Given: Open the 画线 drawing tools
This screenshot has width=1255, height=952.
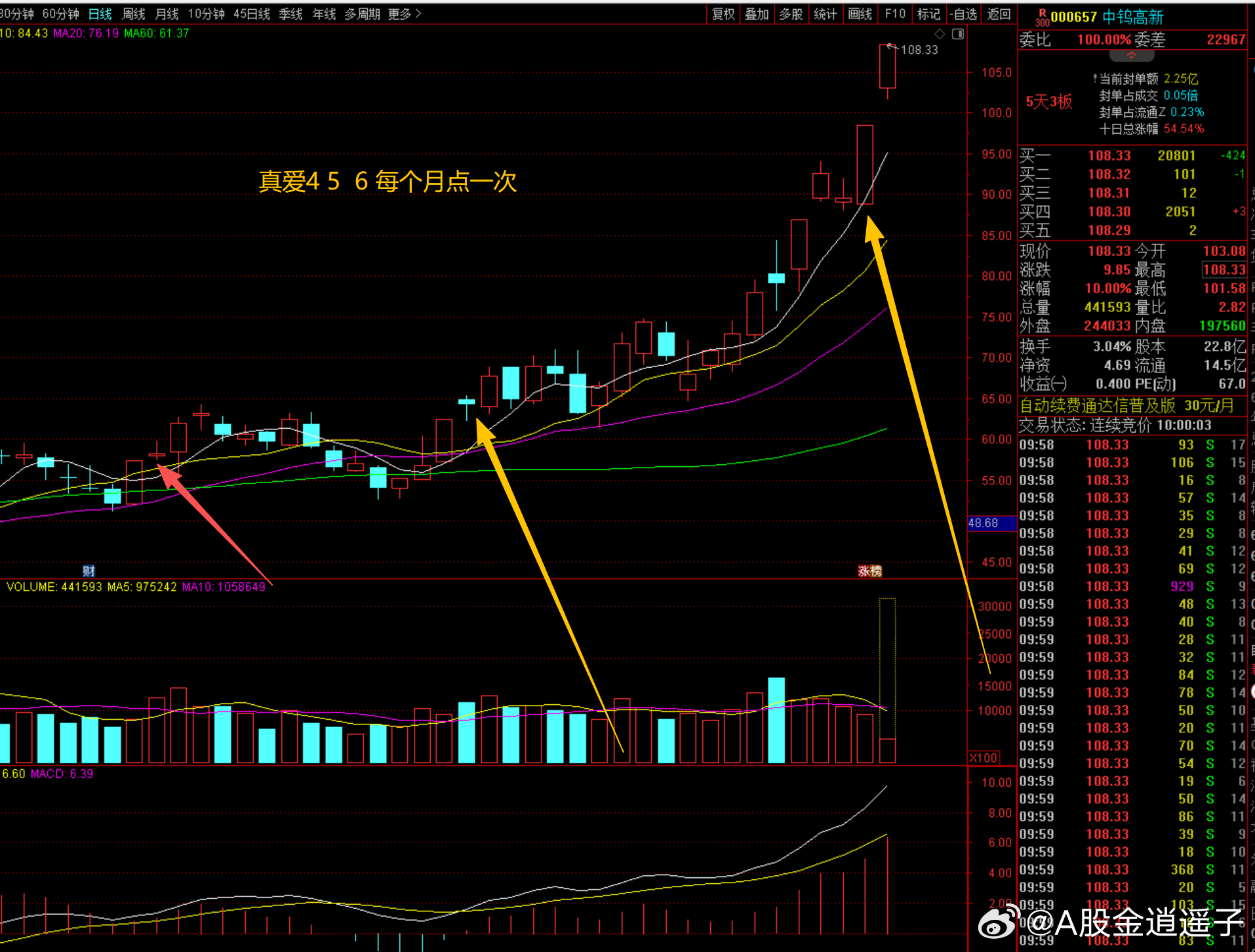Looking at the screenshot, I should click(860, 14).
